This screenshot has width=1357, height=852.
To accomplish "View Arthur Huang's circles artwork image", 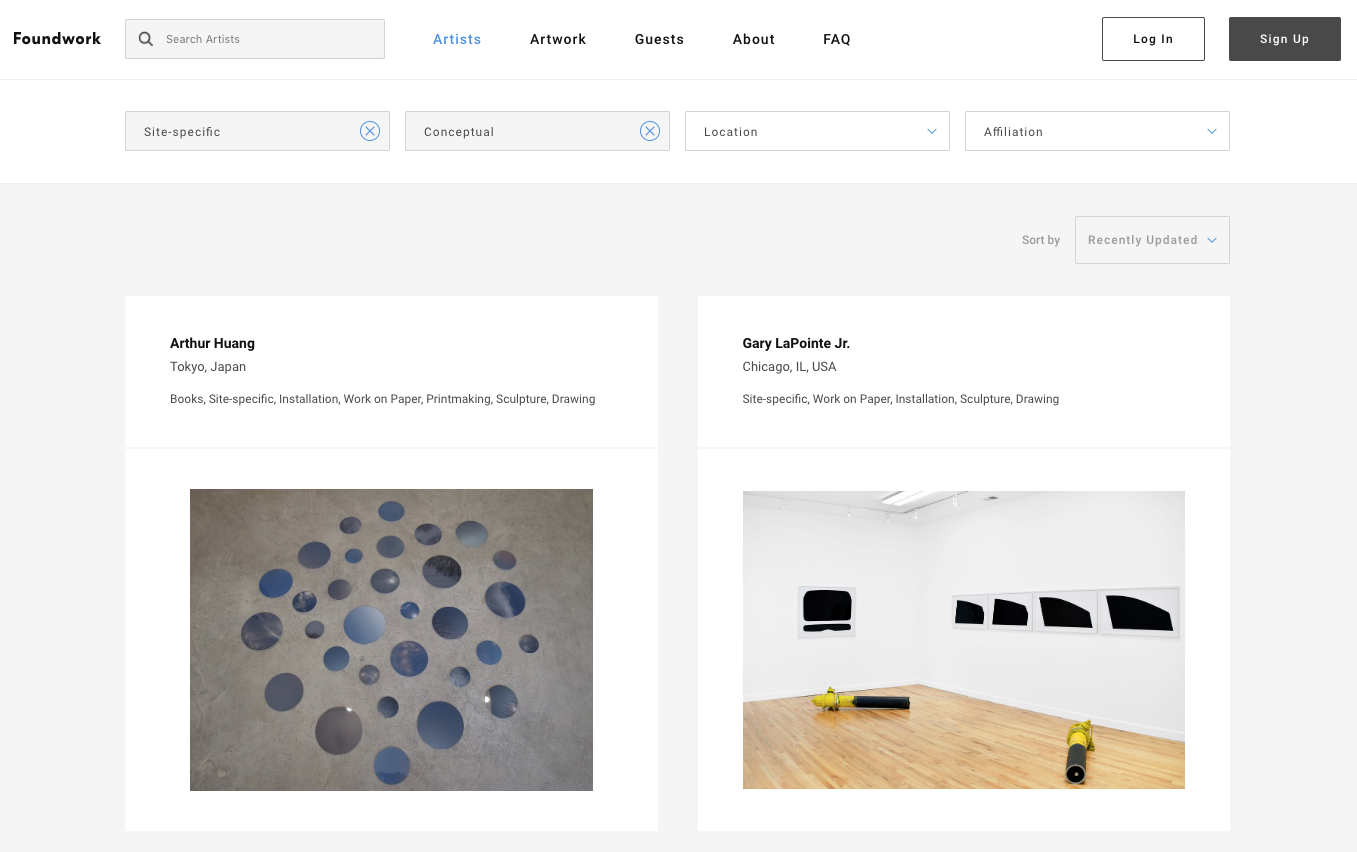I will click(391, 640).
